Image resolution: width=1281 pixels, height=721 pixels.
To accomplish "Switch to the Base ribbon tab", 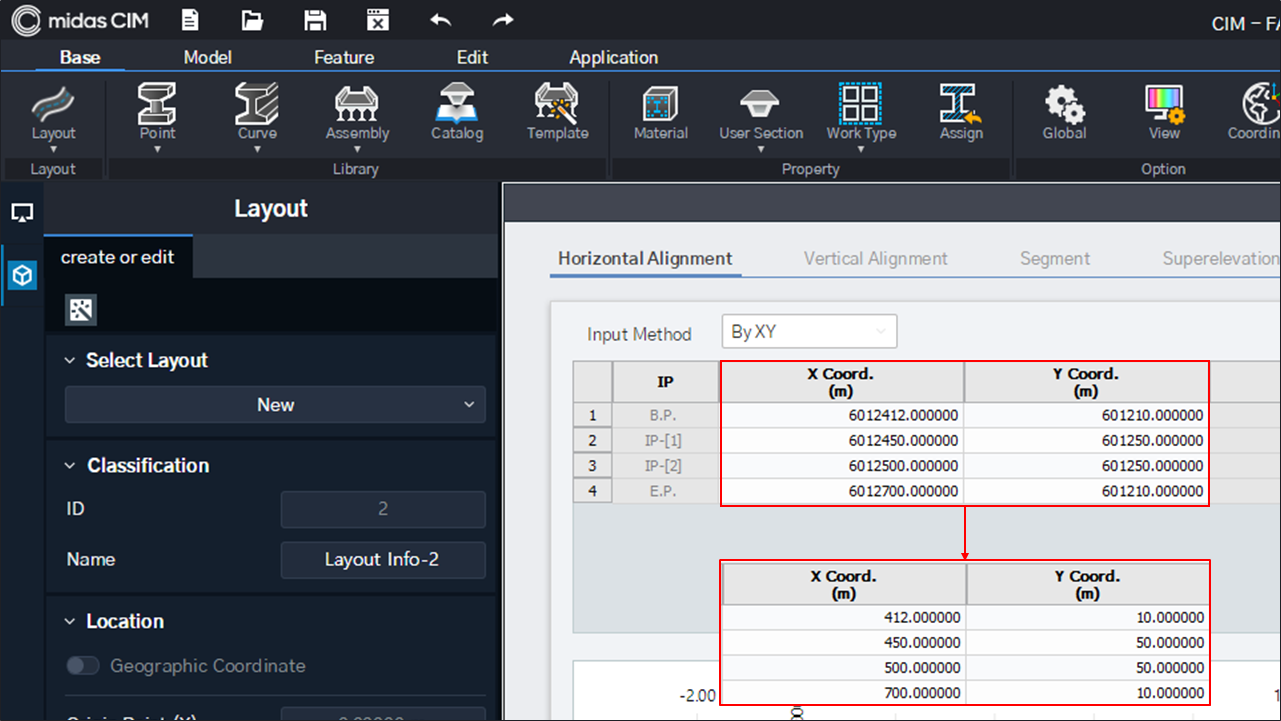I will [80, 57].
